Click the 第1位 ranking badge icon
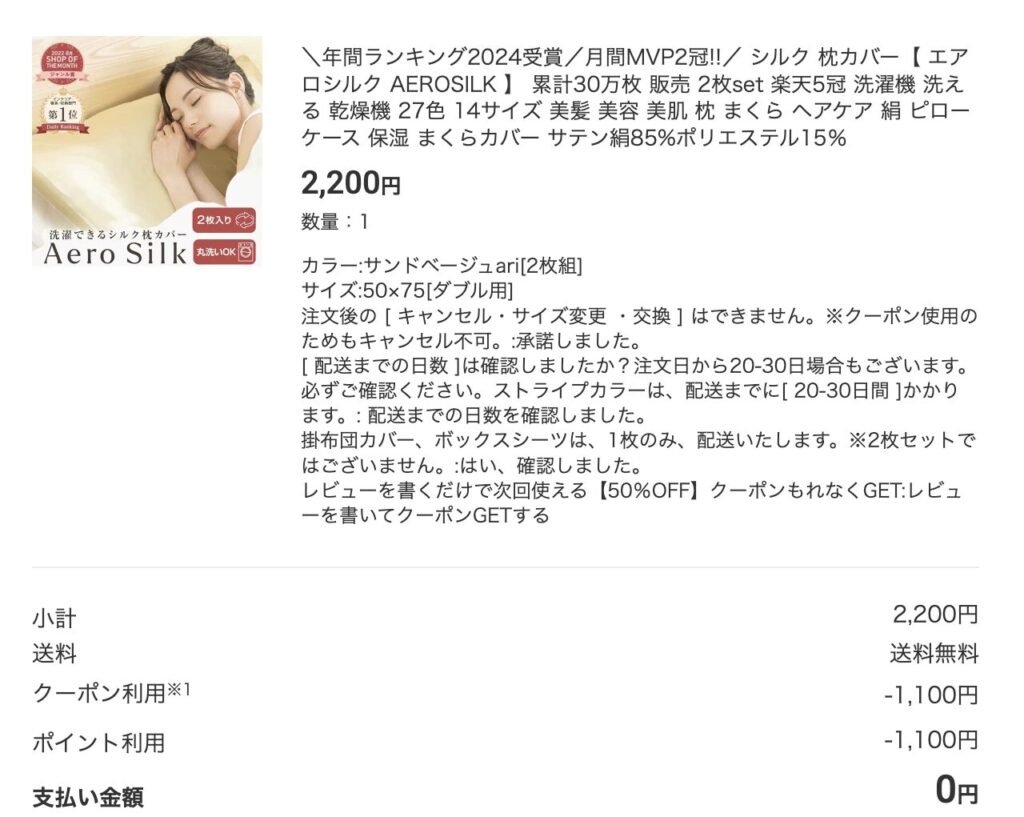 coord(63,113)
